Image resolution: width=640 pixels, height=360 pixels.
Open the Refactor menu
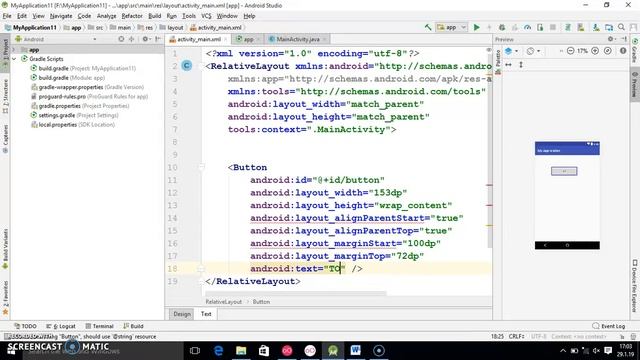(x=132, y=16)
